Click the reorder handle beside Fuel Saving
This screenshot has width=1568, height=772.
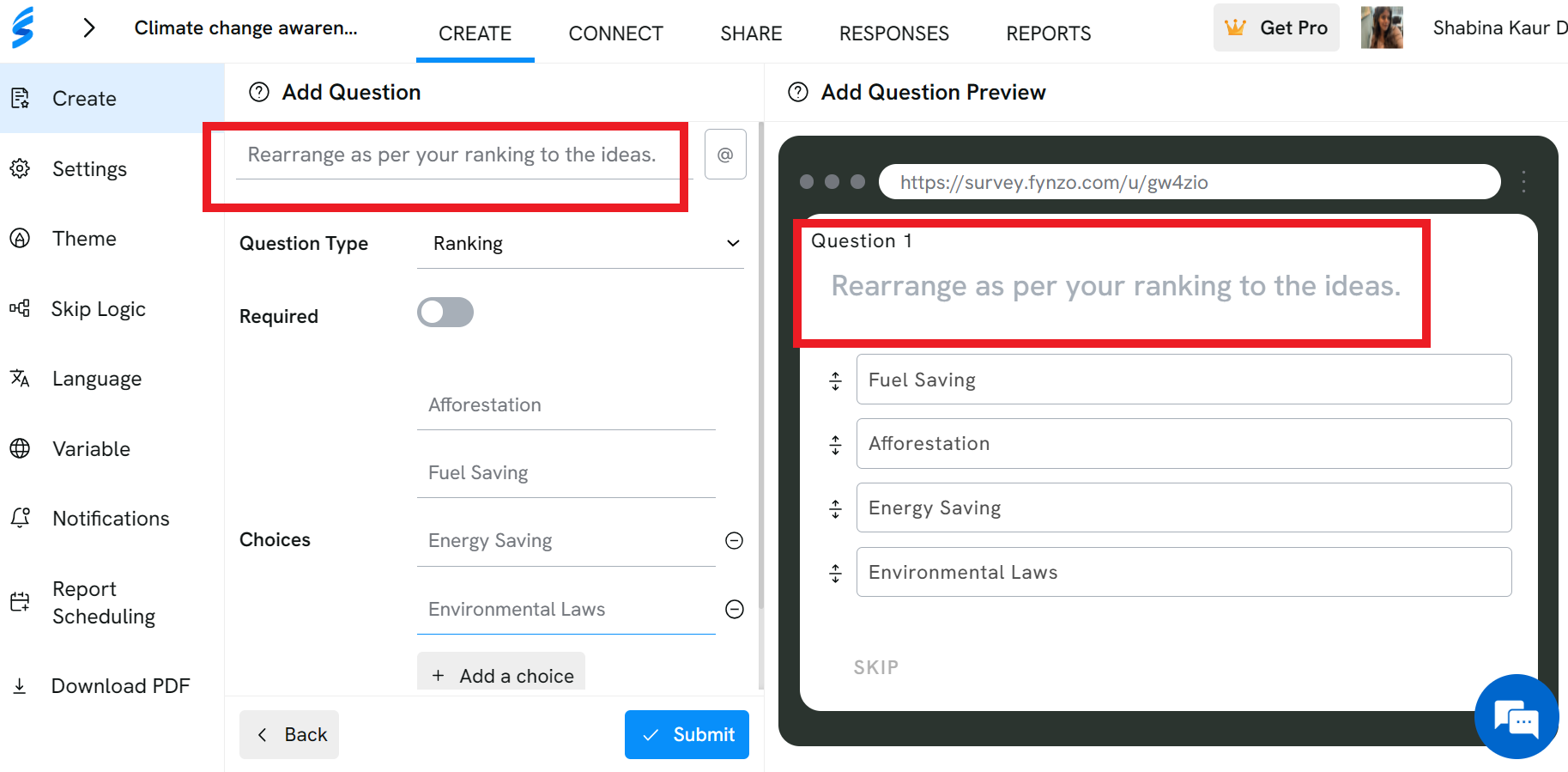(836, 380)
